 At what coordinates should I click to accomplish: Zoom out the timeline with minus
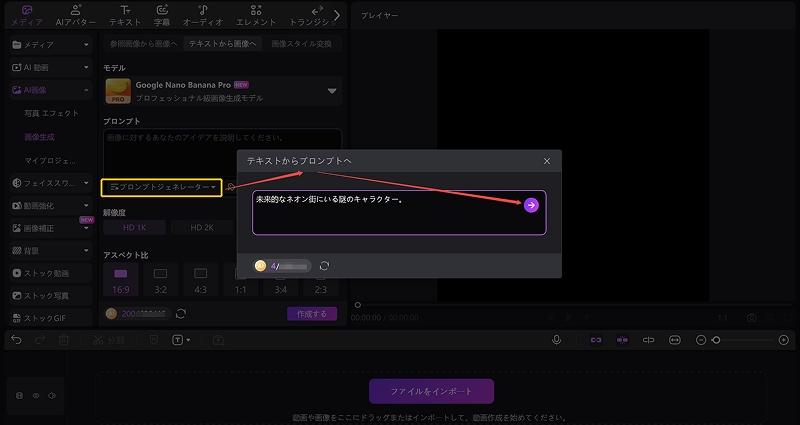click(x=701, y=340)
